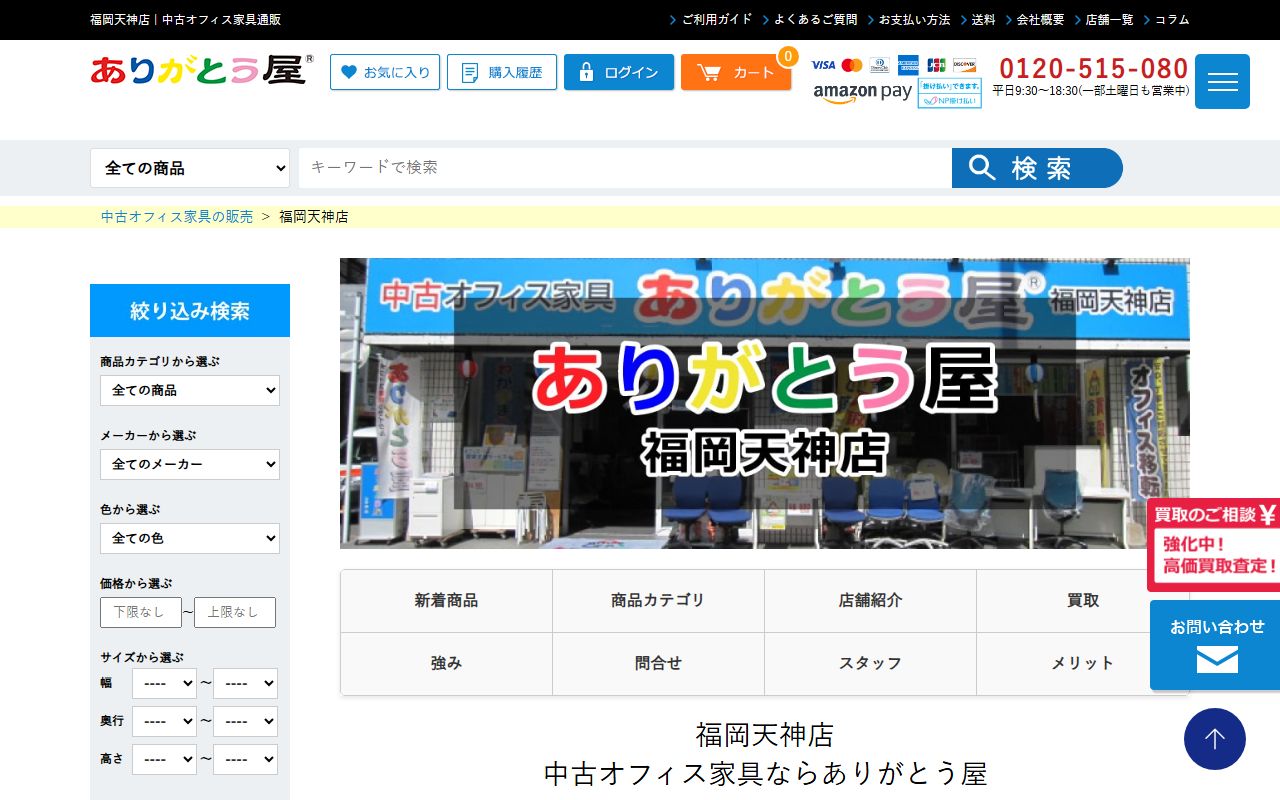The width and height of the screenshot is (1280, 800).
Task: Expand the 奥行 maximum size dropdown
Action: point(245,721)
